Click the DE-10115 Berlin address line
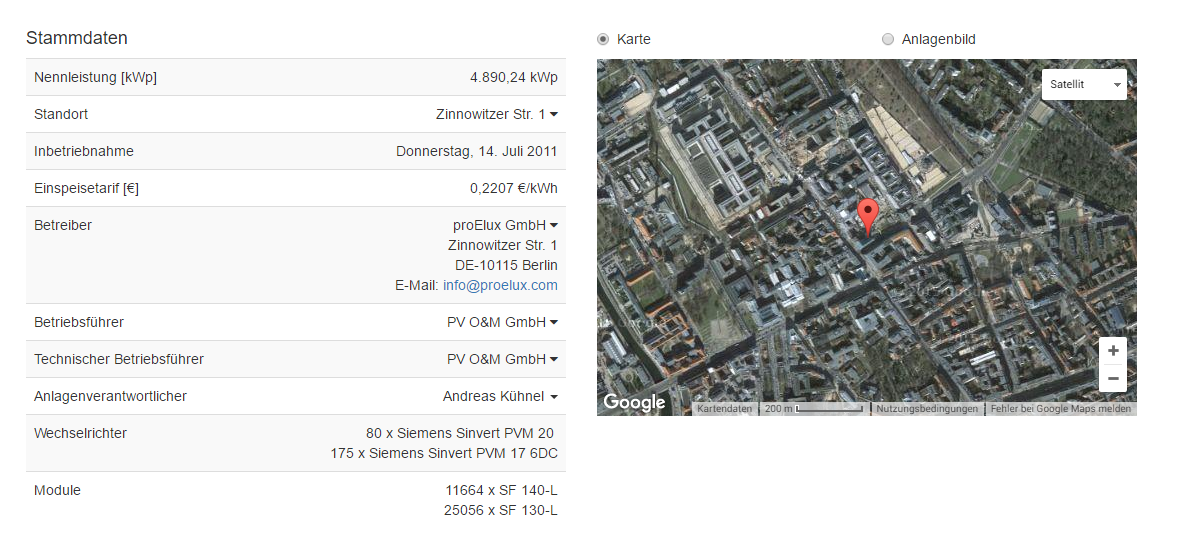This screenshot has width=1179, height=551. pyautogui.click(x=506, y=265)
